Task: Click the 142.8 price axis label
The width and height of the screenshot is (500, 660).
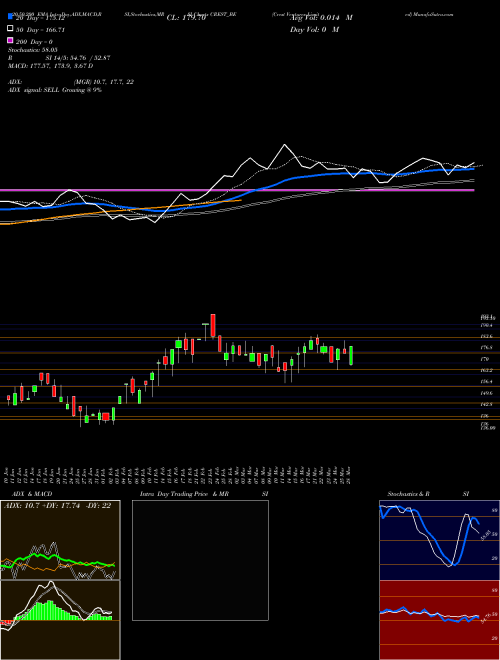Action: coord(486,405)
